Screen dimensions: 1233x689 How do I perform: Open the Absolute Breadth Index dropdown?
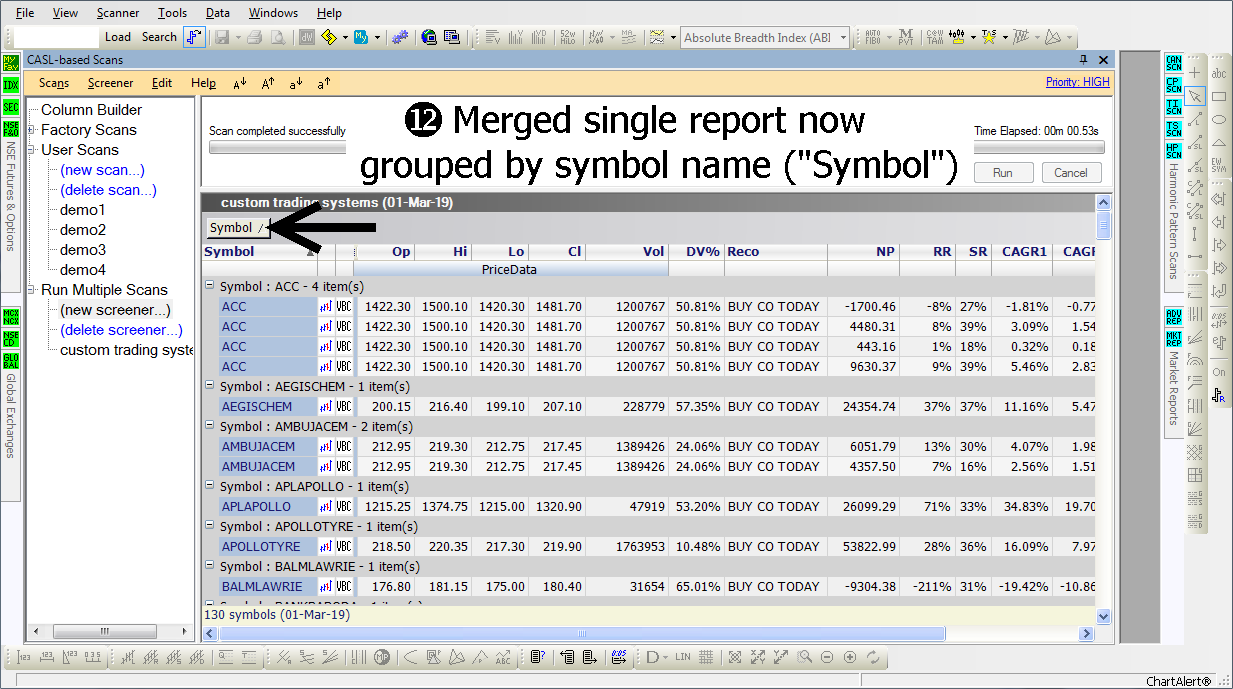844,38
